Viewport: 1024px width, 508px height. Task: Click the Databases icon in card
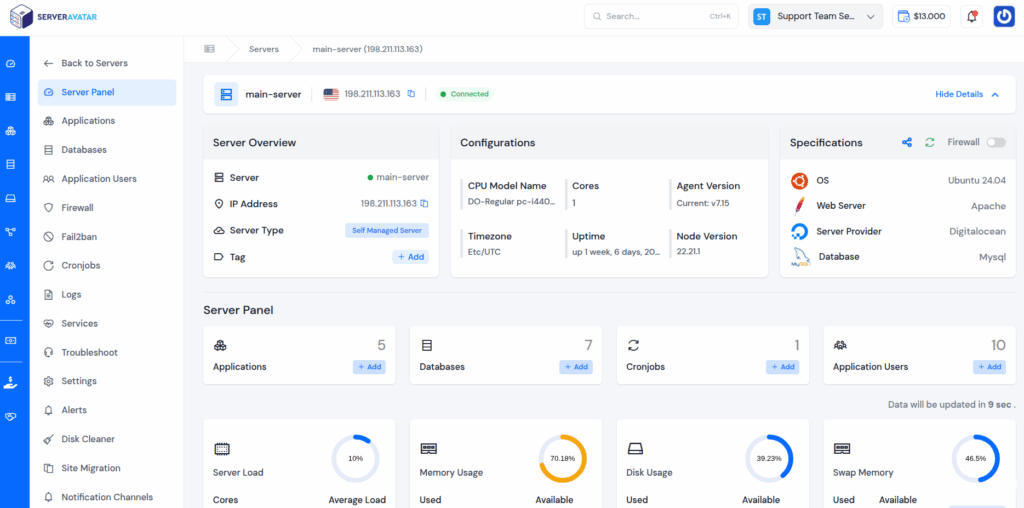point(426,345)
